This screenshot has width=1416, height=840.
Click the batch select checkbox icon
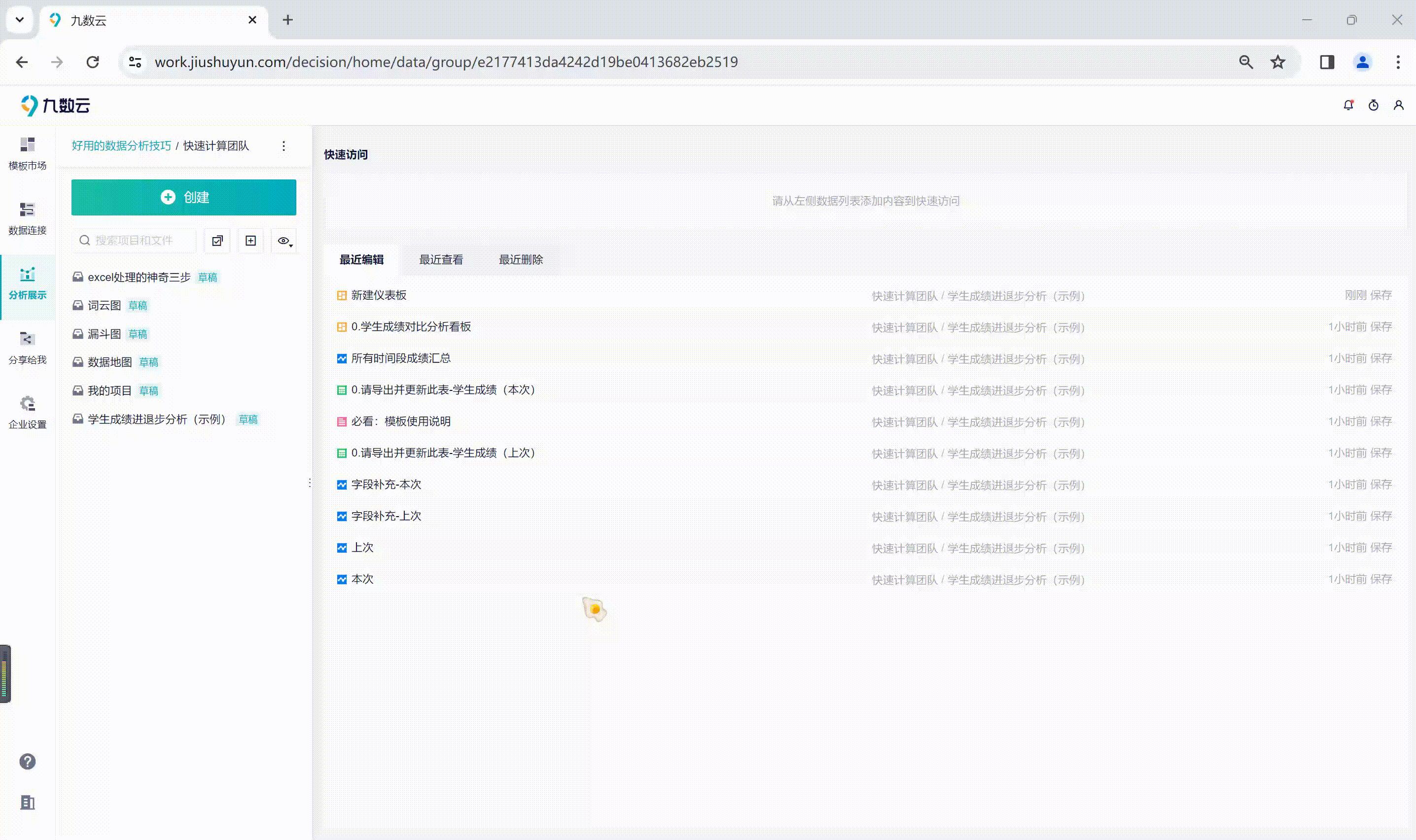tap(217, 241)
